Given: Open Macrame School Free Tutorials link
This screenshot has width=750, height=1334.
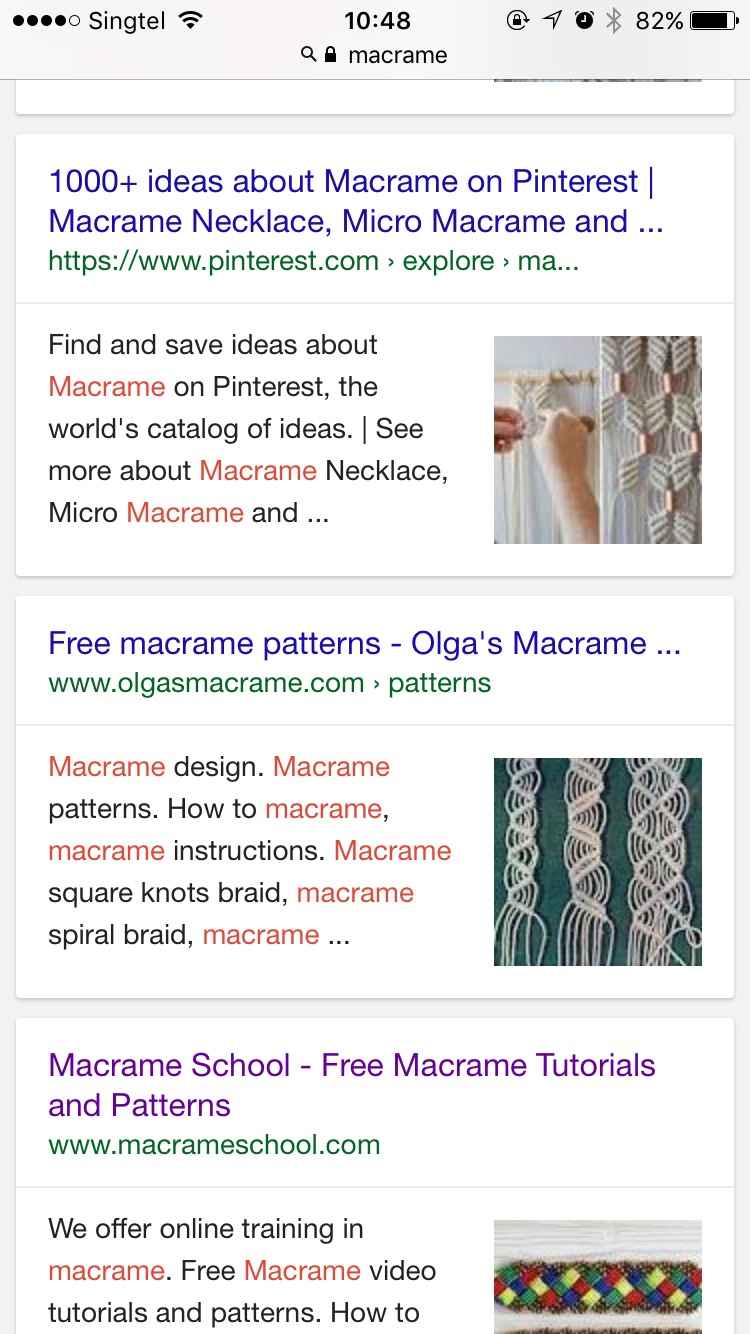Looking at the screenshot, I should (352, 1085).
